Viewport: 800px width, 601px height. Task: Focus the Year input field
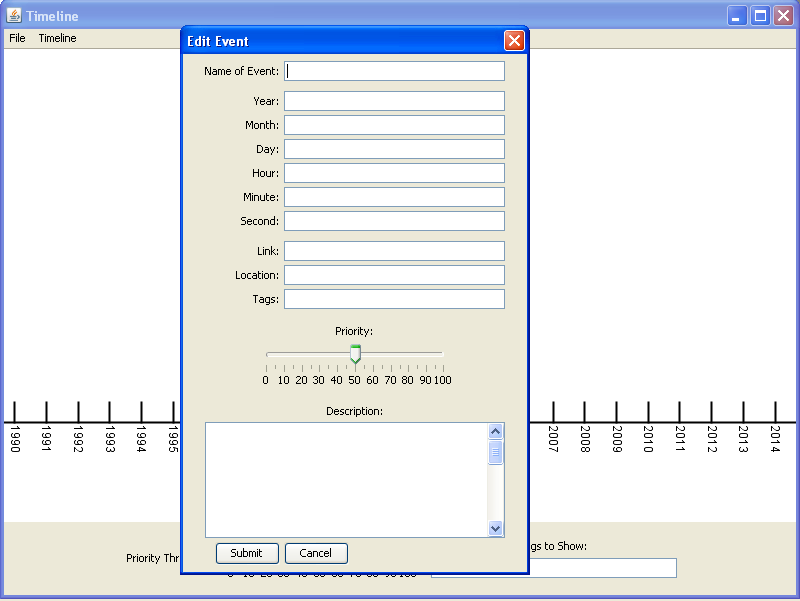click(x=394, y=101)
